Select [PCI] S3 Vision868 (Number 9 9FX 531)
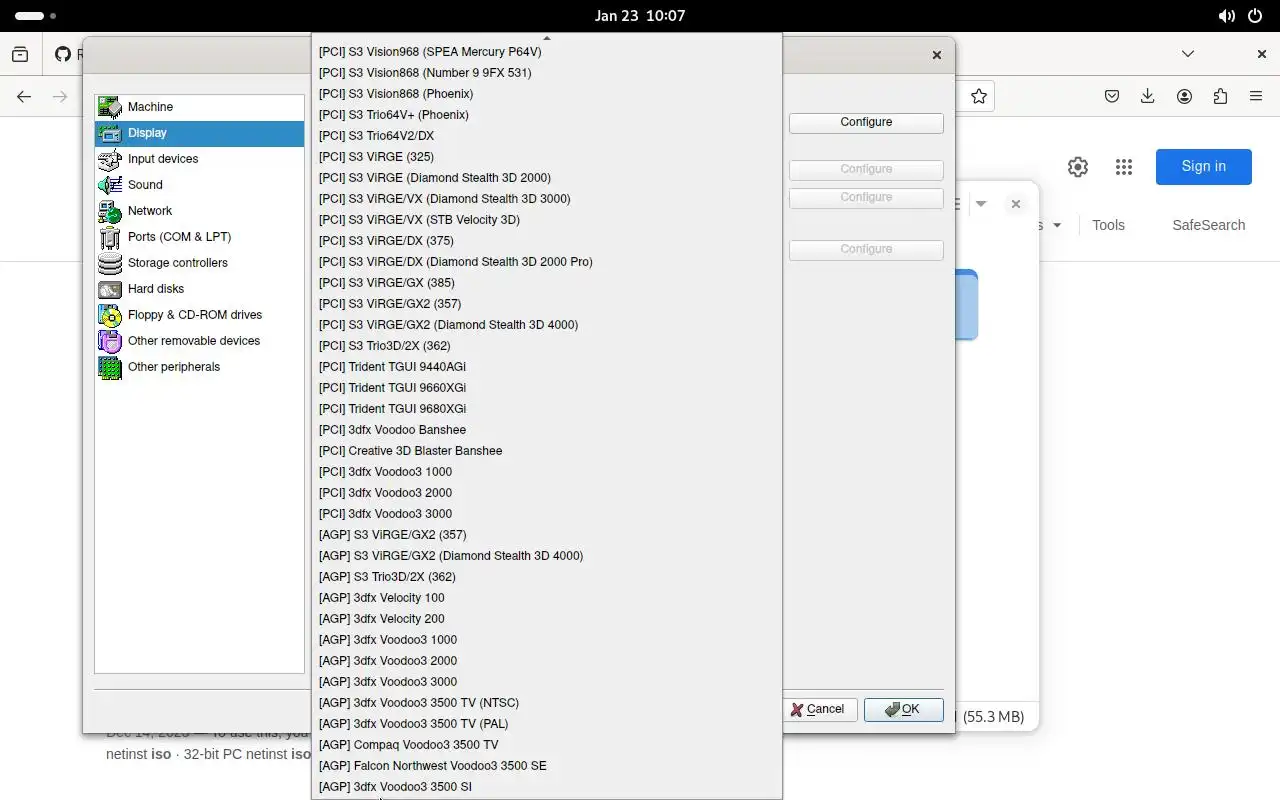The width and height of the screenshot is (1280, 800). [x=547, y=73]
